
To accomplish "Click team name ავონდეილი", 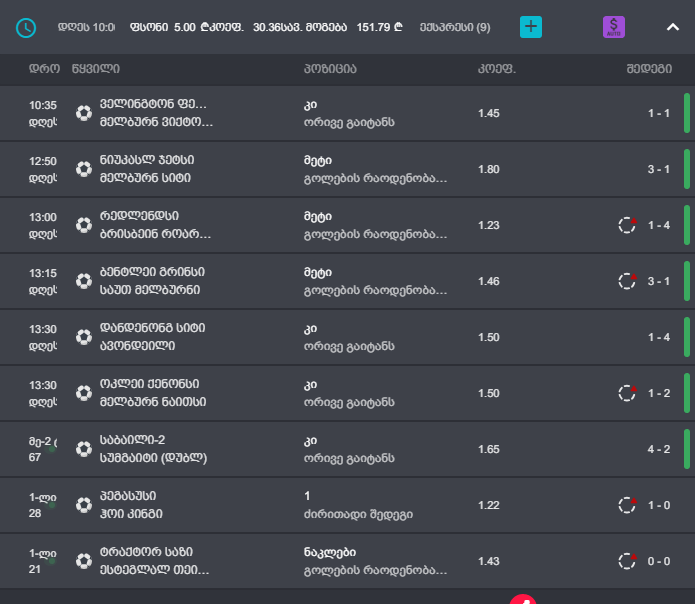I will click(x=137, y=346).
